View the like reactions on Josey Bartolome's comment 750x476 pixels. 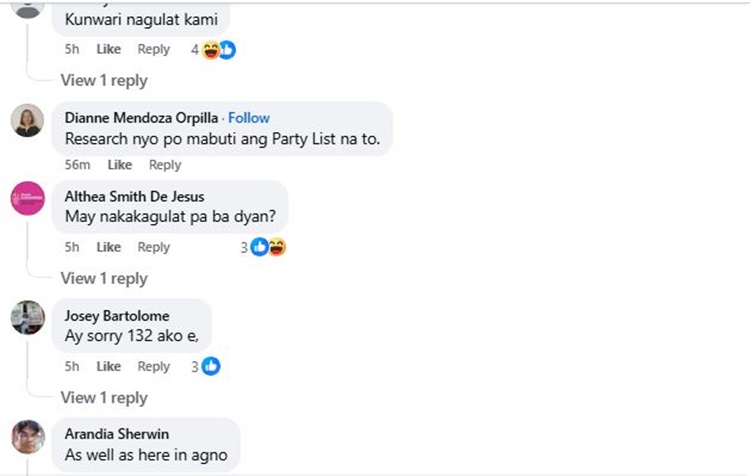(206, 366)
